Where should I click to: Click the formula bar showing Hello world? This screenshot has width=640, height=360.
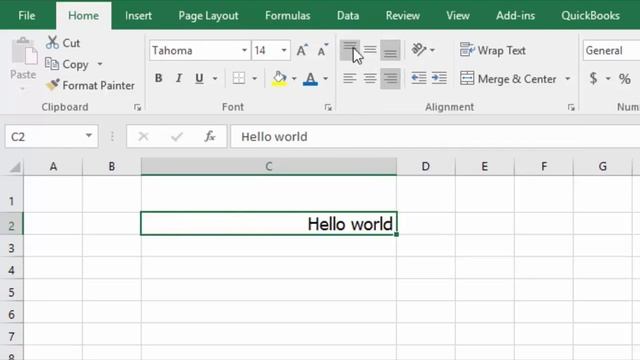click(x=435, y=136)
